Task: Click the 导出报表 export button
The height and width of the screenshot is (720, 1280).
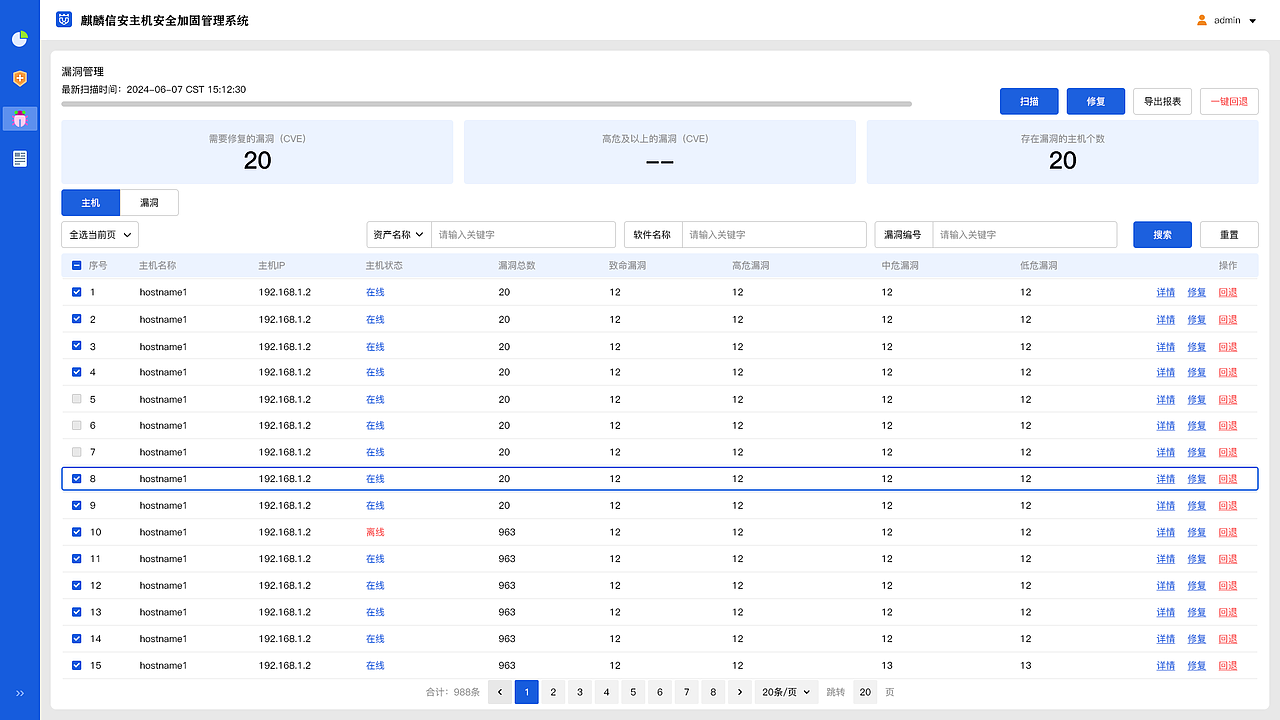Action: (x=1162, y=101)
